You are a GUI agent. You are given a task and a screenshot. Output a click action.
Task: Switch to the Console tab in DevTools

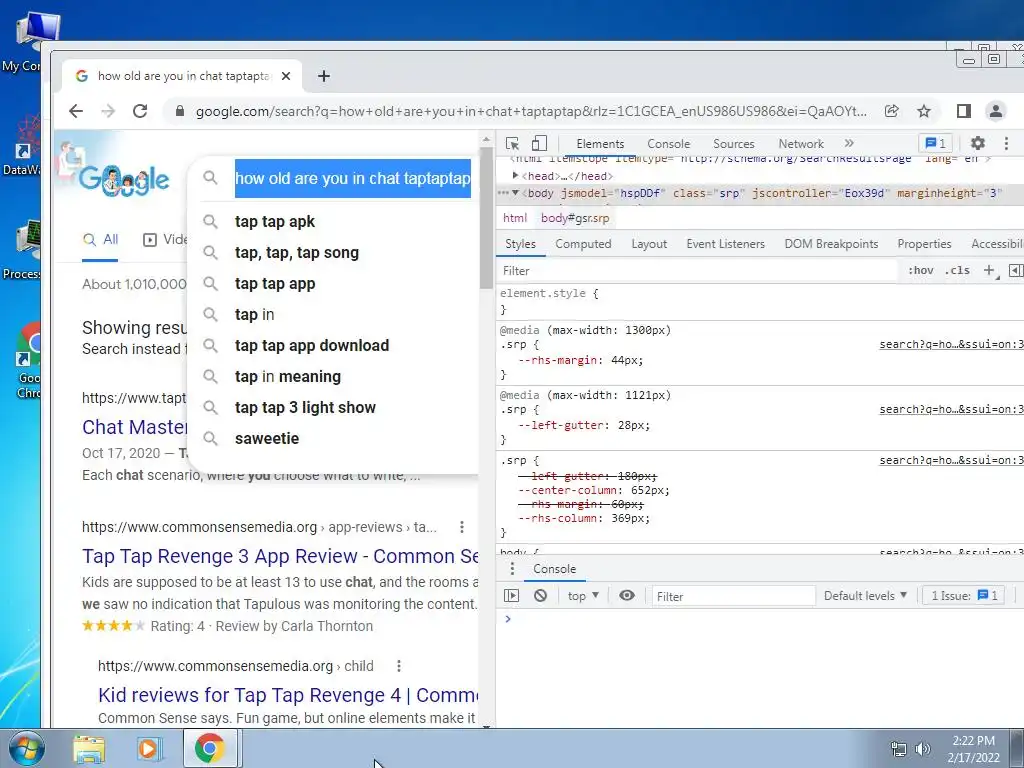coord(668,144)
